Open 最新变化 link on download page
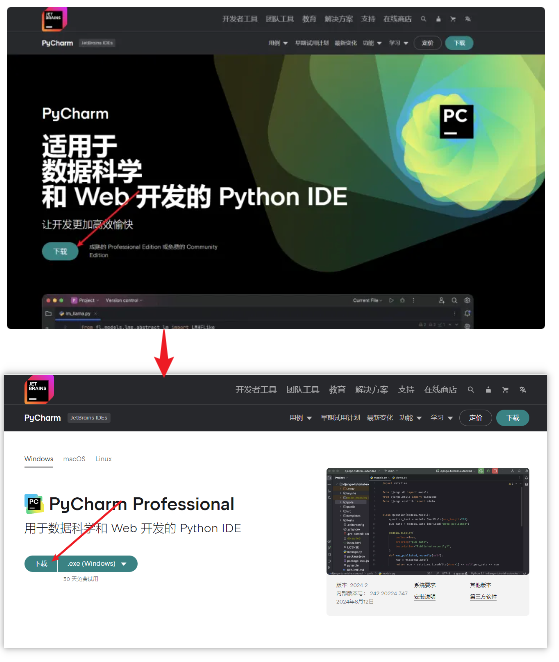Image resolution: width=559 pixels, height=662 pixels. pos(380,418)
